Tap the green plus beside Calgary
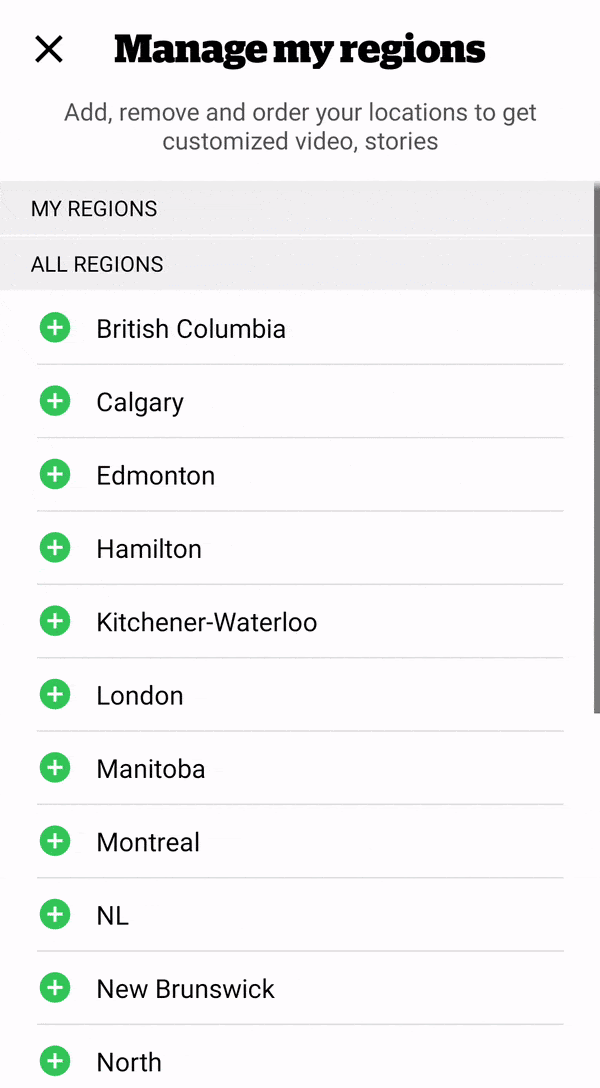Viewport: 600px width, 1088px height. pyautogui.click(x=55, y=401)
